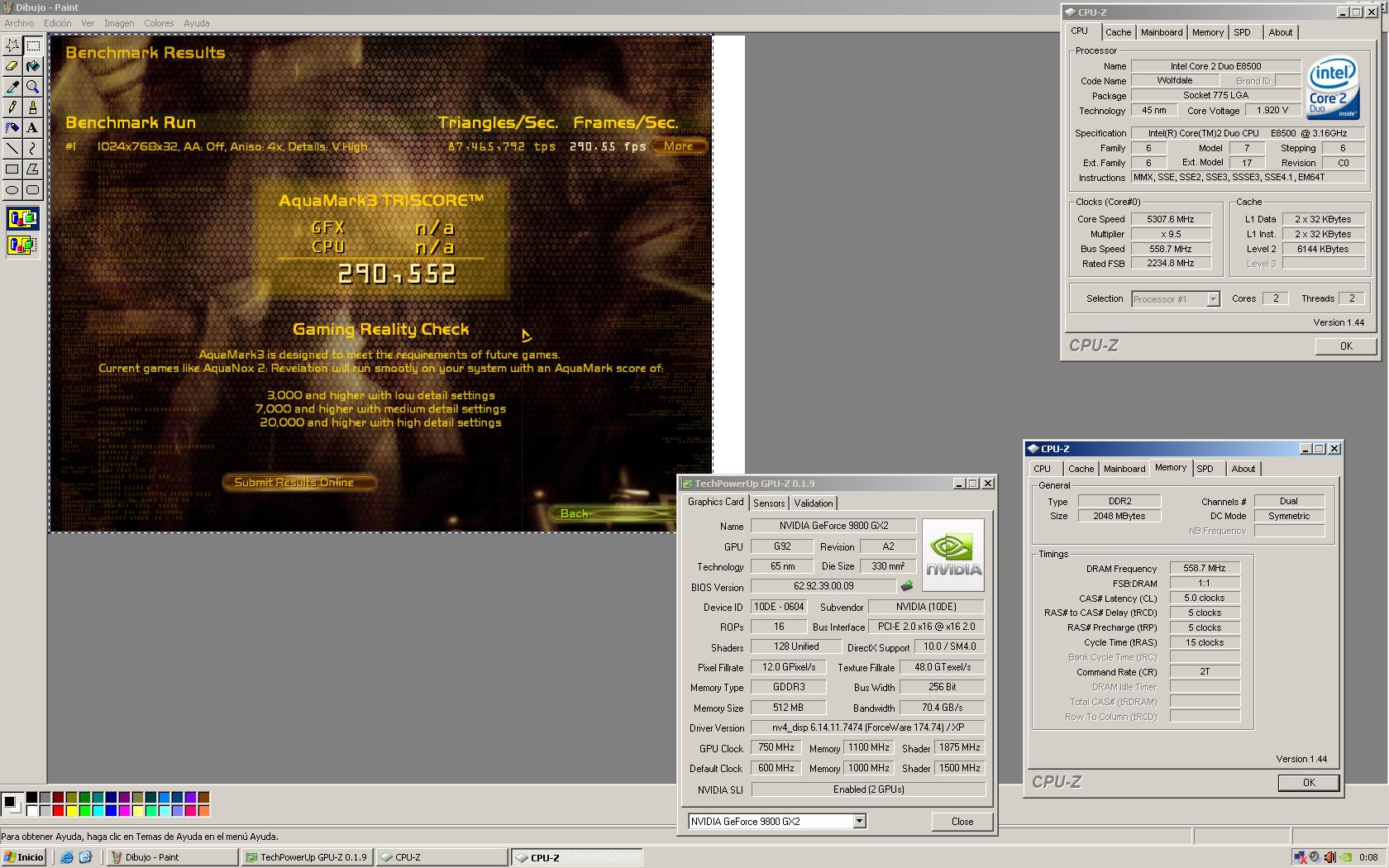
Task: Open SPD tab in lower CPU-Z window
Action: [1205, 469]
